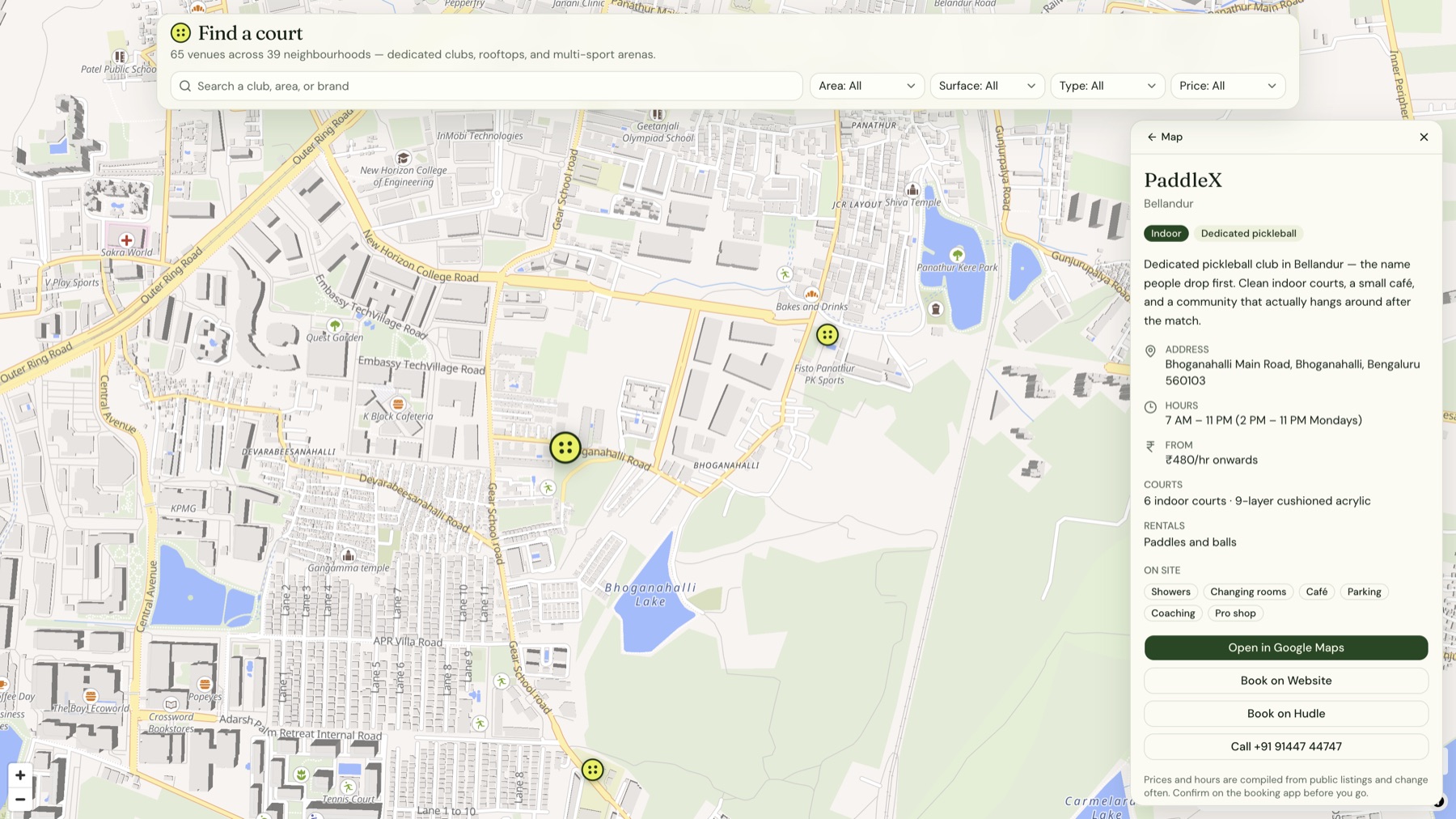Click the Embassy TechVillage Road label

coord(421,365)
